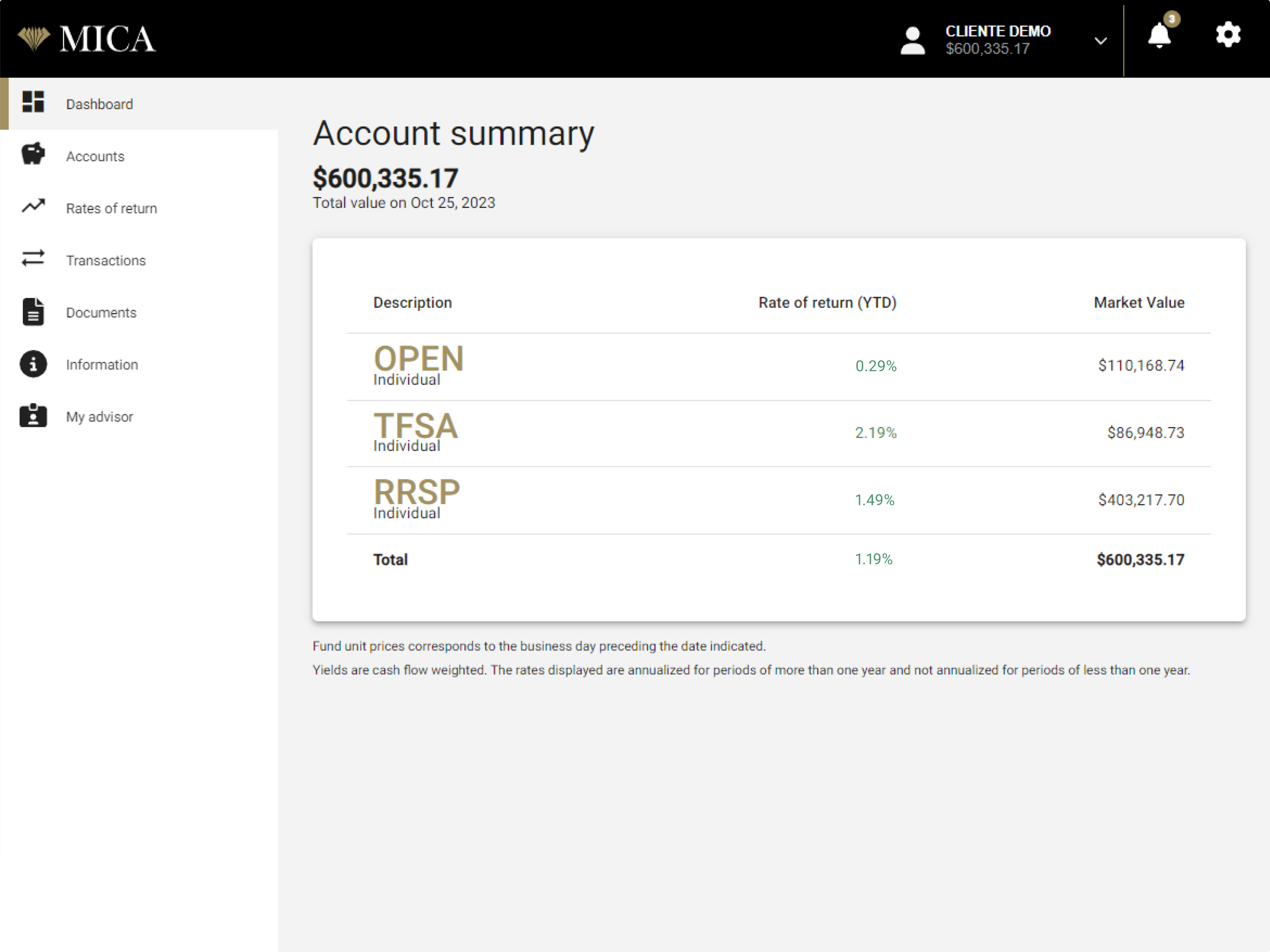Open settings via the gear icon
This screenshot has width=1270, height=952.
tap(1228, 35)
